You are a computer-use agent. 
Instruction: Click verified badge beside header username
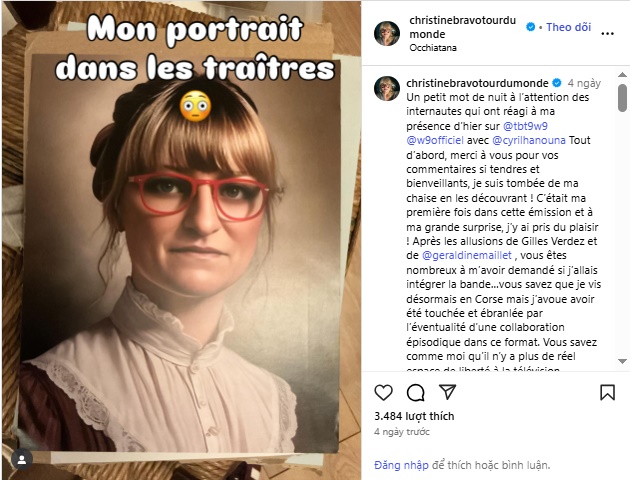tap(530, 27)
